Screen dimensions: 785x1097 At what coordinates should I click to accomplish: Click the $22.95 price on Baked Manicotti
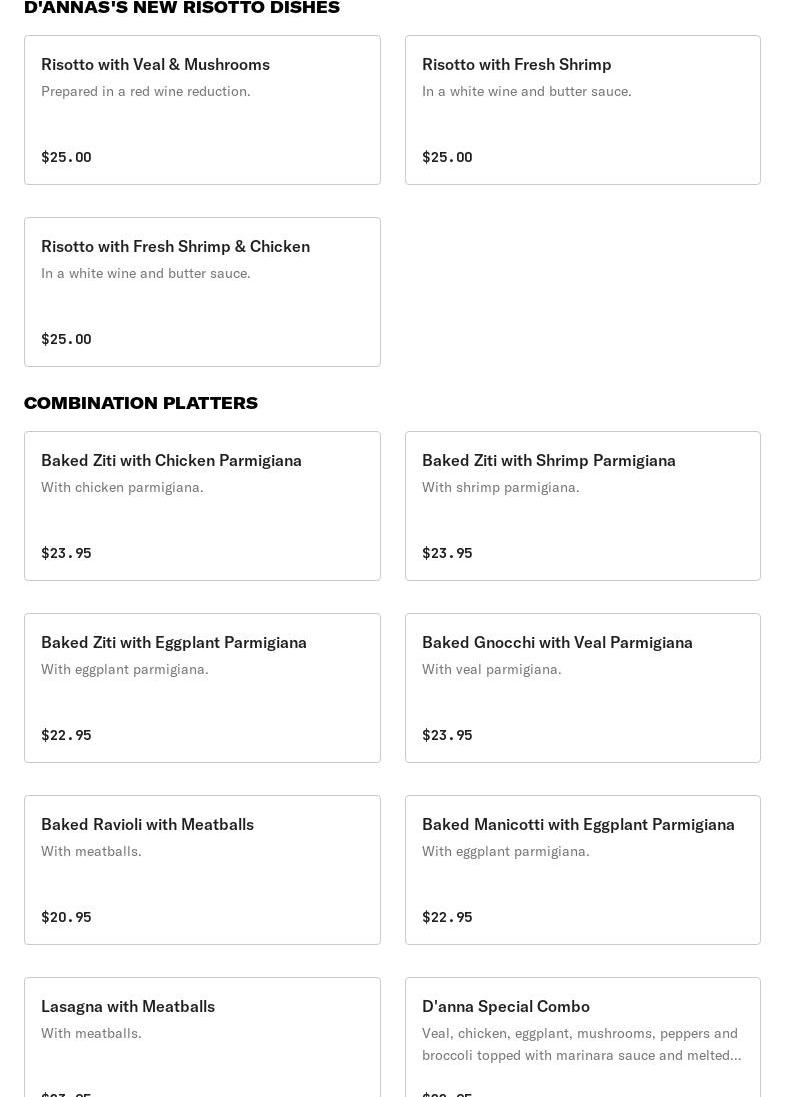[447, 917]
